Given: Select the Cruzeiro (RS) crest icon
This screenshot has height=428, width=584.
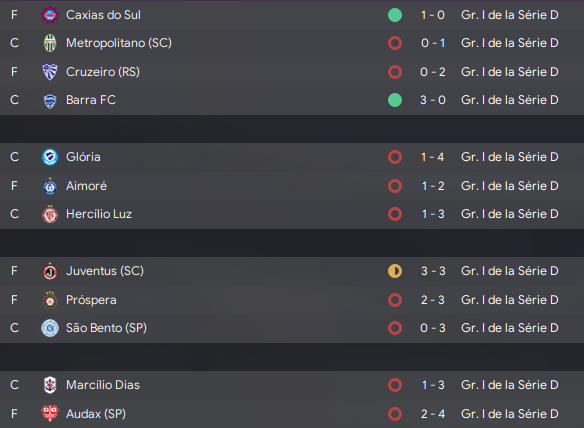Looking at the screenshot, I should (50, 72).
